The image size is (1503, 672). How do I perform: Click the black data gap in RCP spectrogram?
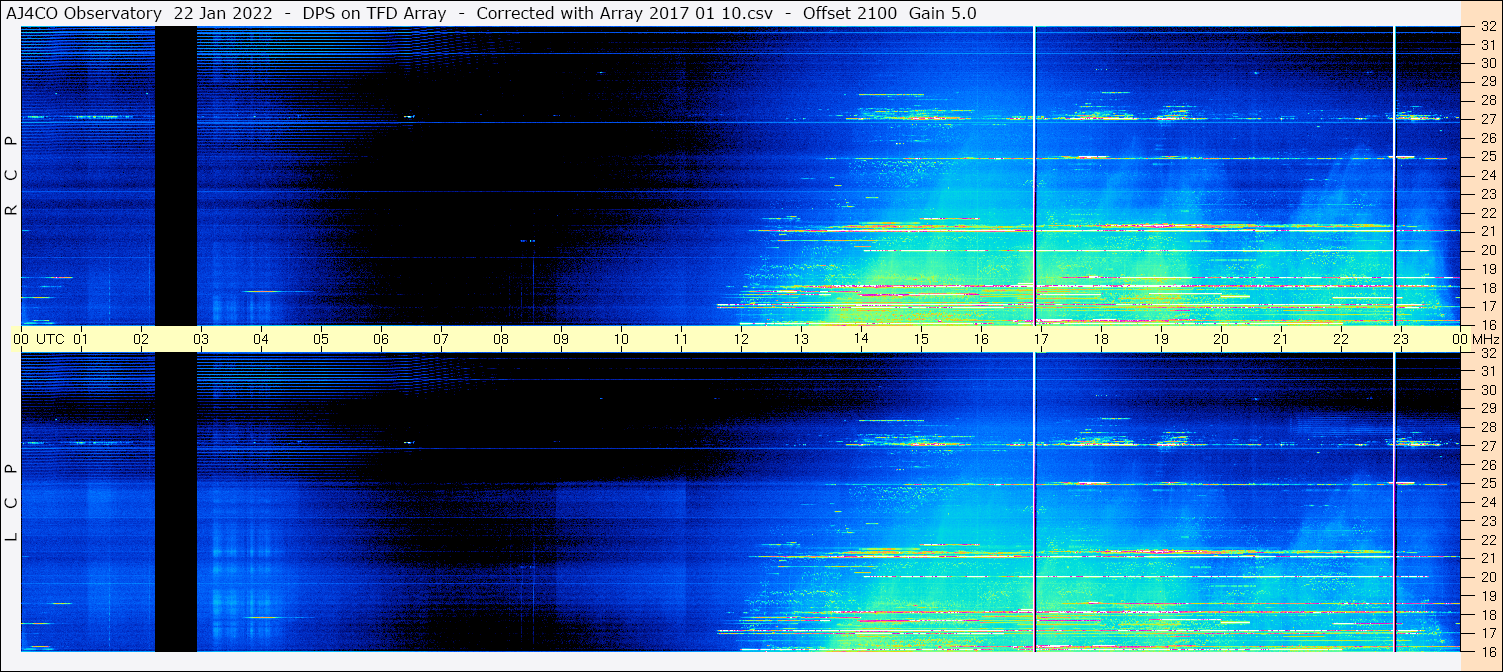(176, 176)
